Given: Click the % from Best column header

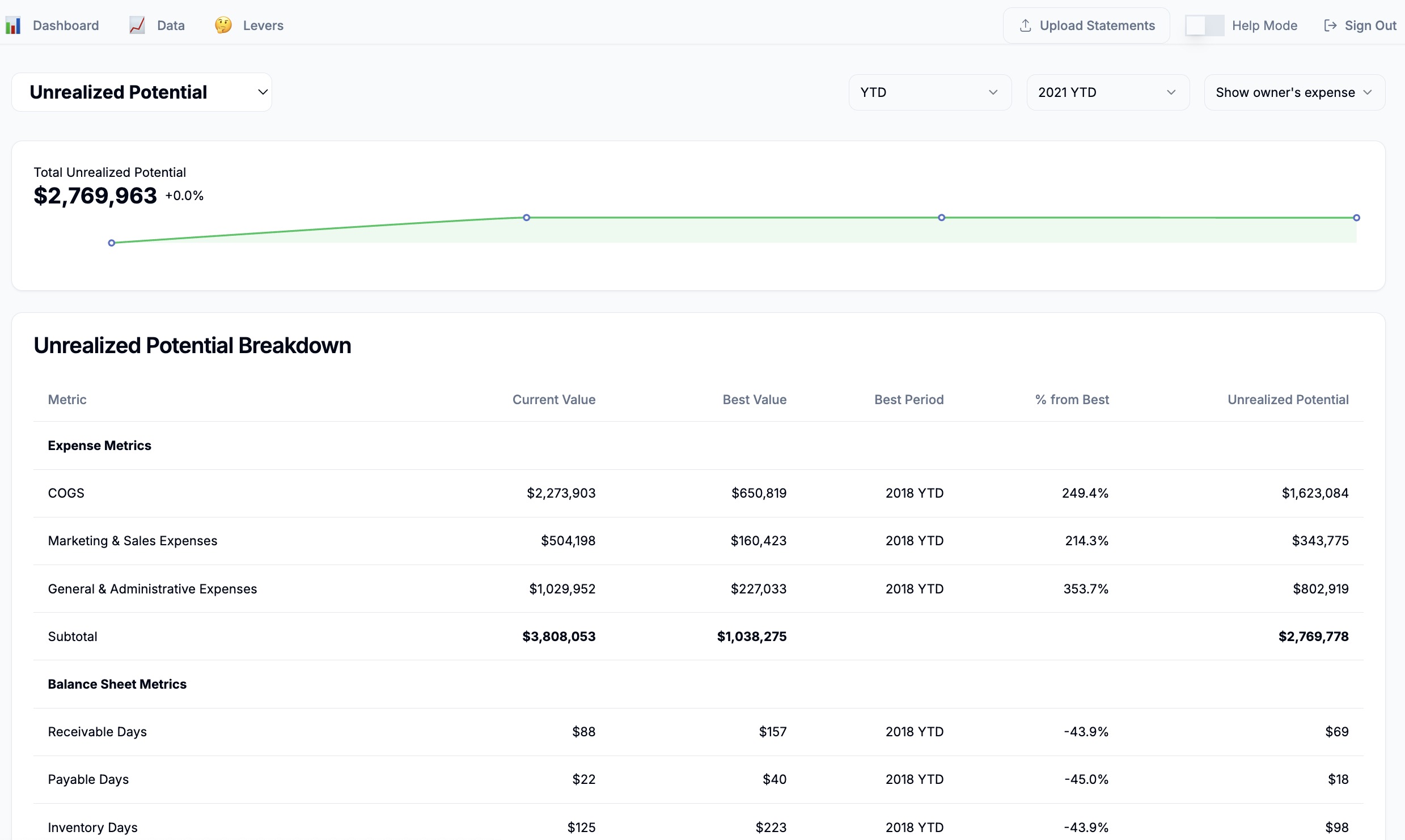Looking at the screenshot, I should 1072,400.
